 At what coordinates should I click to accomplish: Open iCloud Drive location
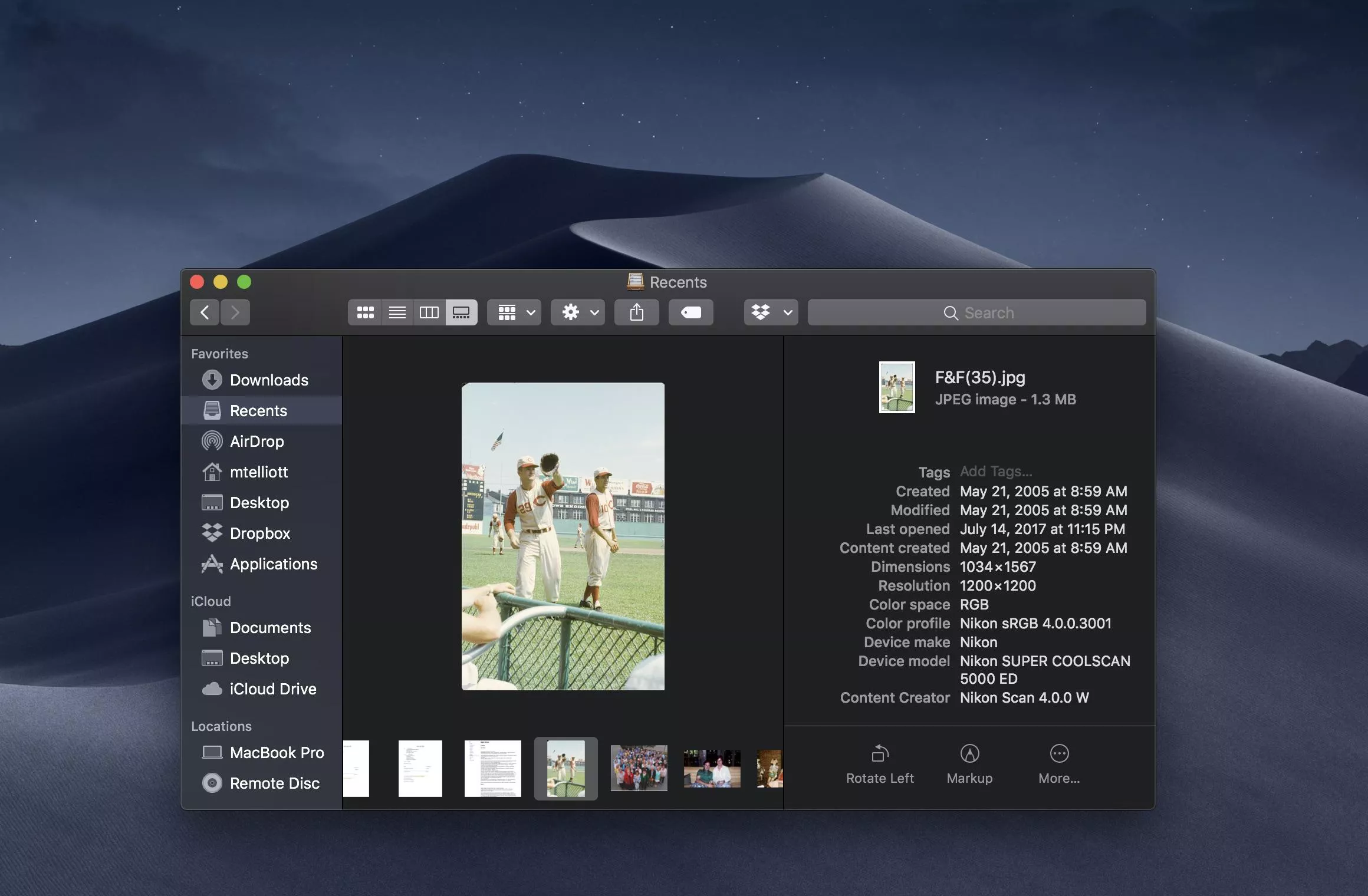click(272, 689)
